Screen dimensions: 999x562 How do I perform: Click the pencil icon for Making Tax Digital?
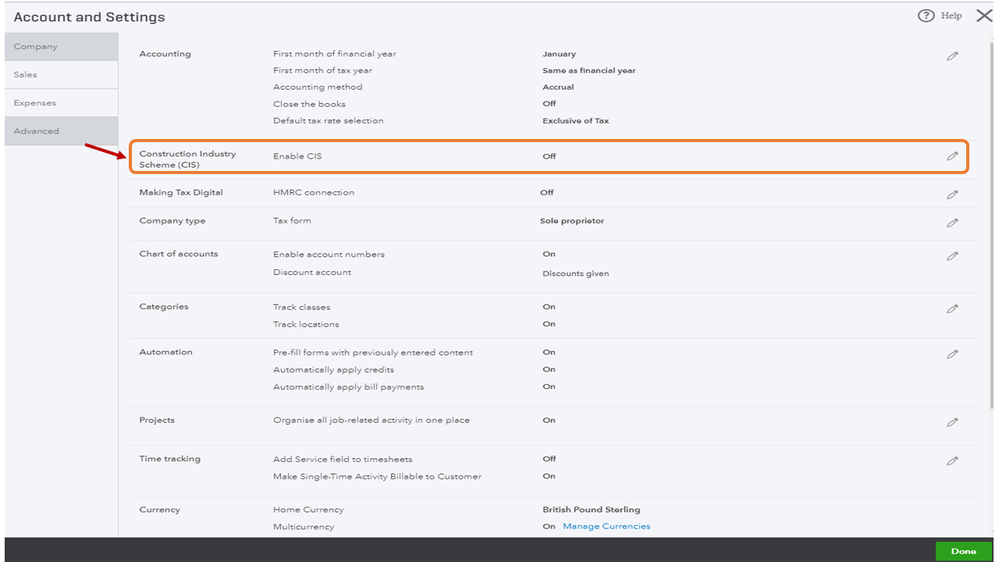(952, 195)
